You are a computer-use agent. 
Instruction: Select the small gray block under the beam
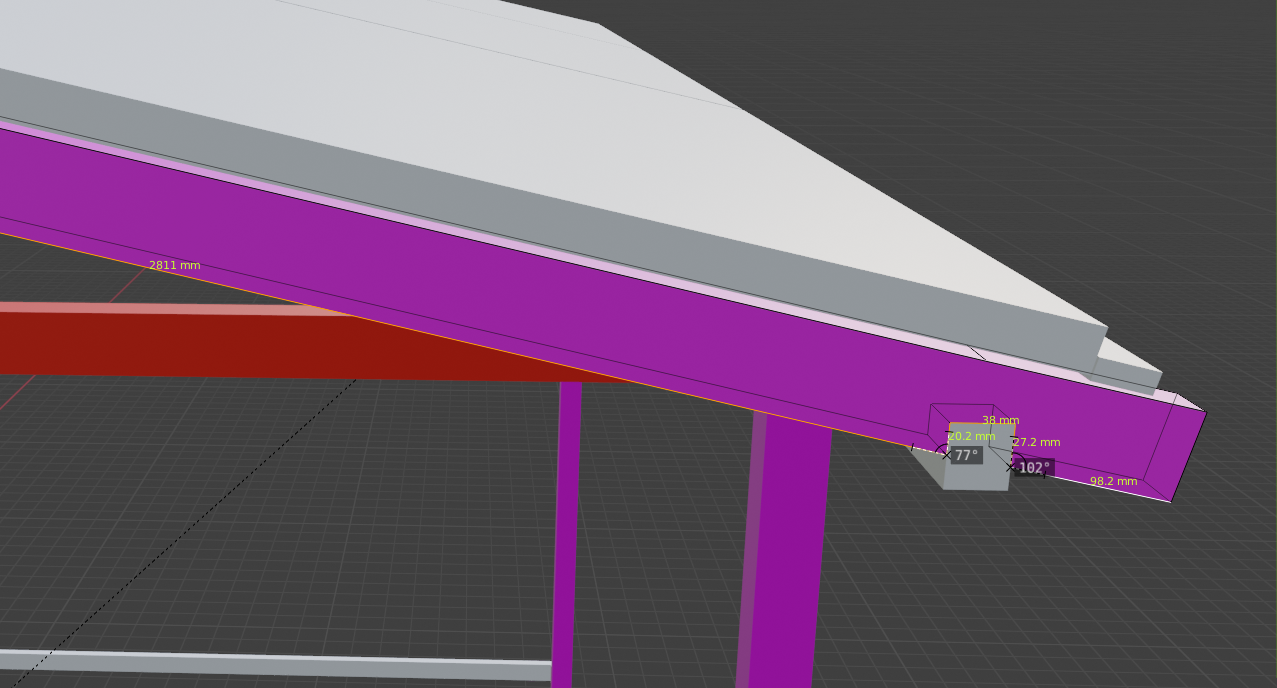tap(975, 475)
